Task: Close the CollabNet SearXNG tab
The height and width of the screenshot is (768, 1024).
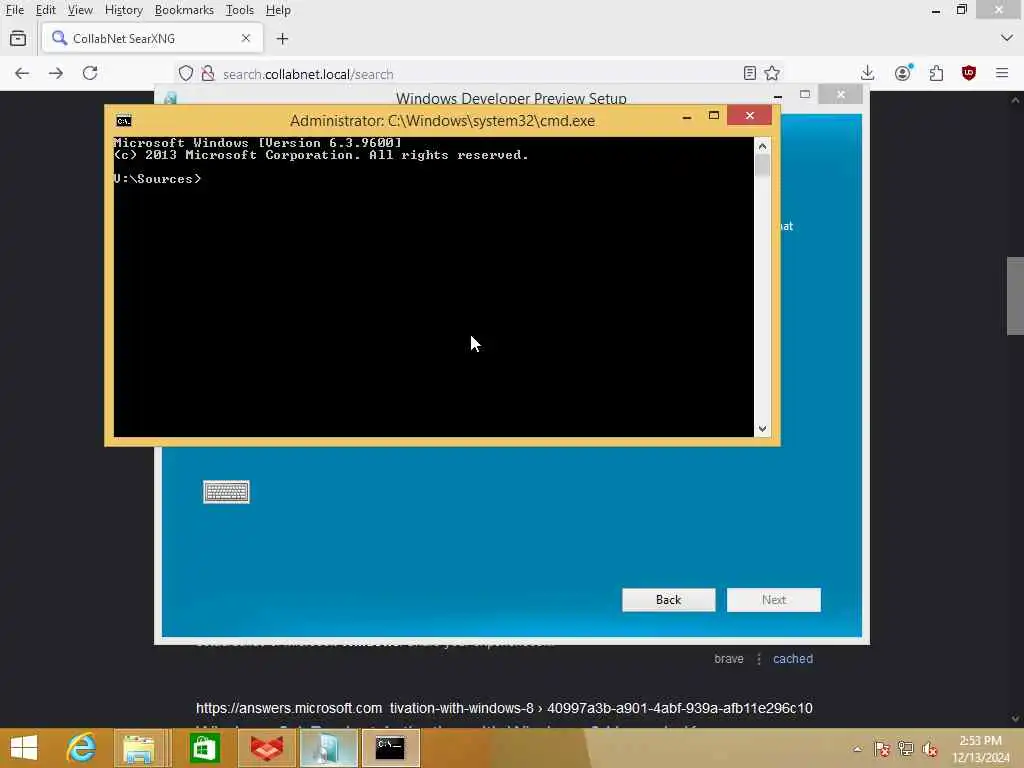Action: (246, 39)
